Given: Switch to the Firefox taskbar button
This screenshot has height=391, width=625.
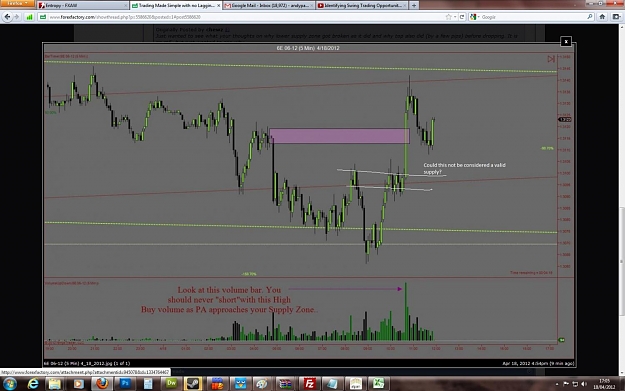Looking at the screenshot, I should tap(102, 384).
